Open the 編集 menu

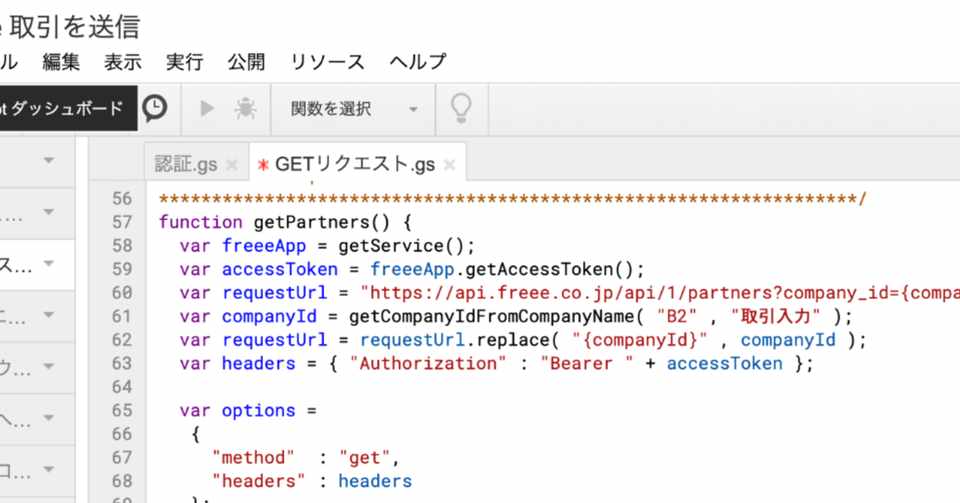point(61,62)
